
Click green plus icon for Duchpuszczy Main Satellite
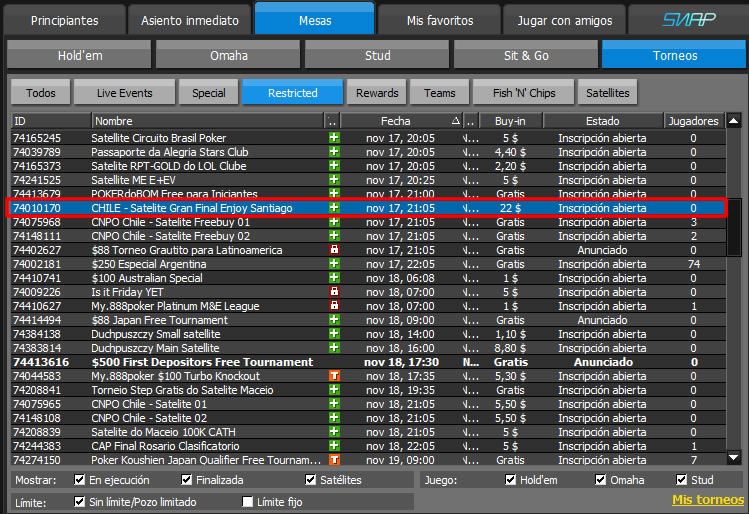click(334, 348)
